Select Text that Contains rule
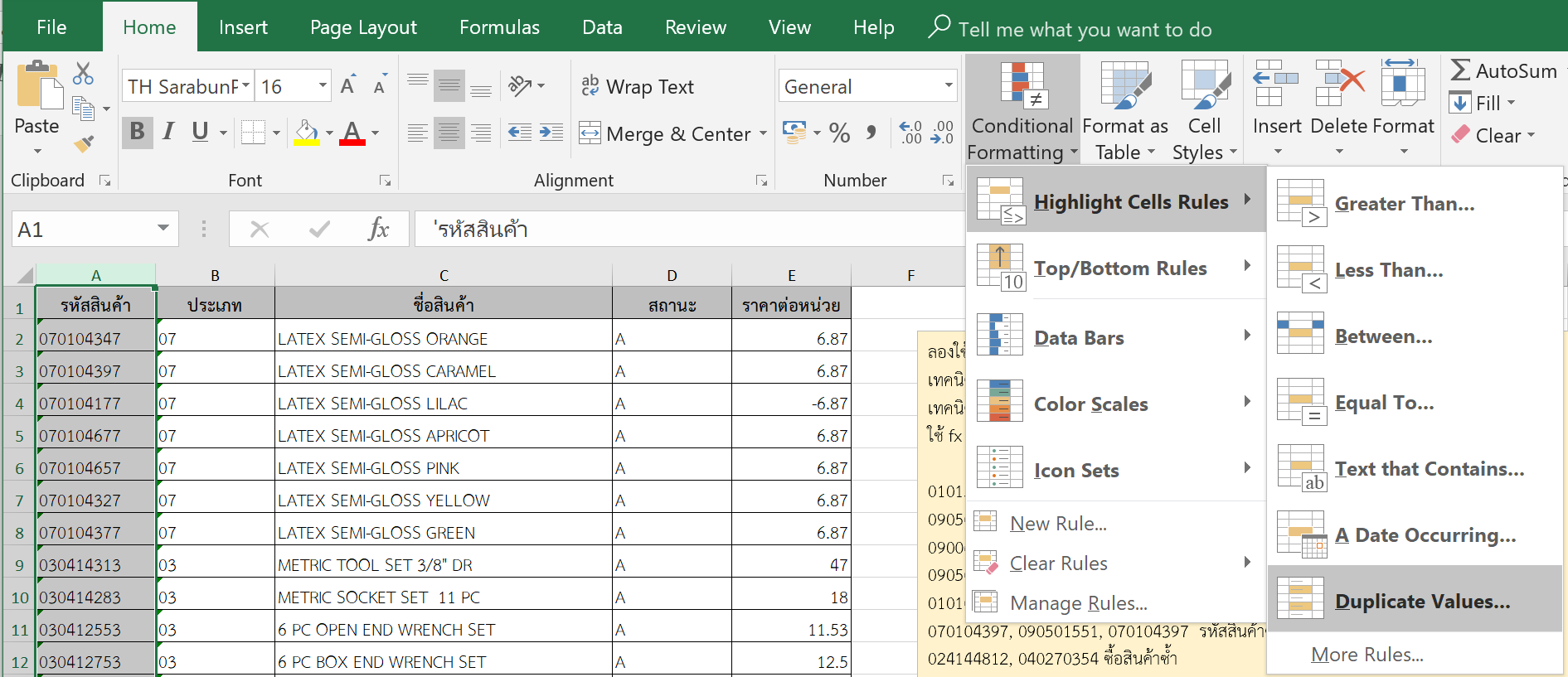The width and height of the screenshot is (1568, 677). (1415, 469)
